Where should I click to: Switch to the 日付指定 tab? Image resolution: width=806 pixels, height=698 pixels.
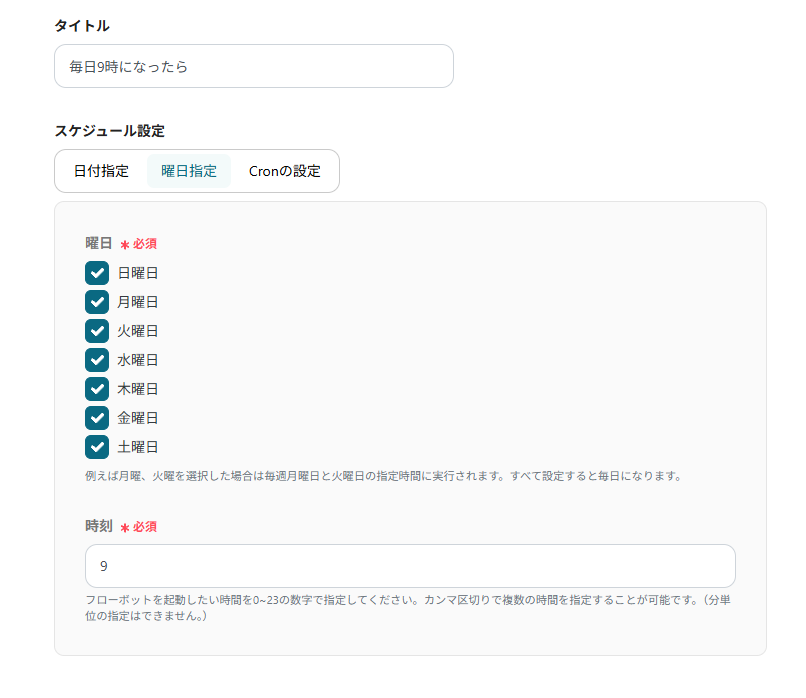pyautogui.click(x=99, y=171)
